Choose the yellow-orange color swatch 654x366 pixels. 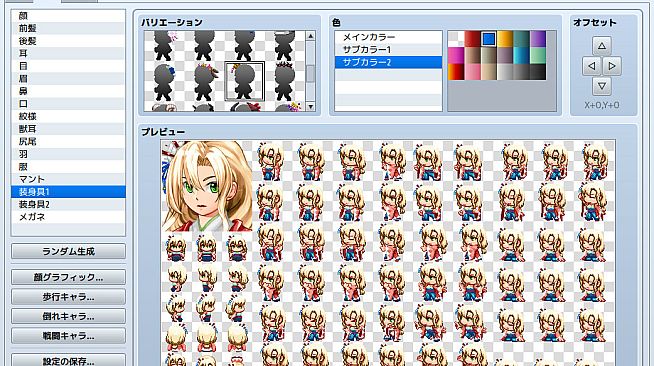pos(505,39)
